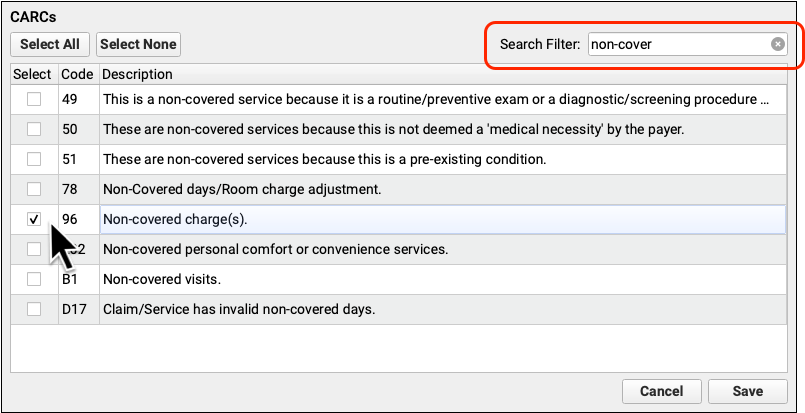Click the Select All button
Screen dimensions: 805x413
51,44
